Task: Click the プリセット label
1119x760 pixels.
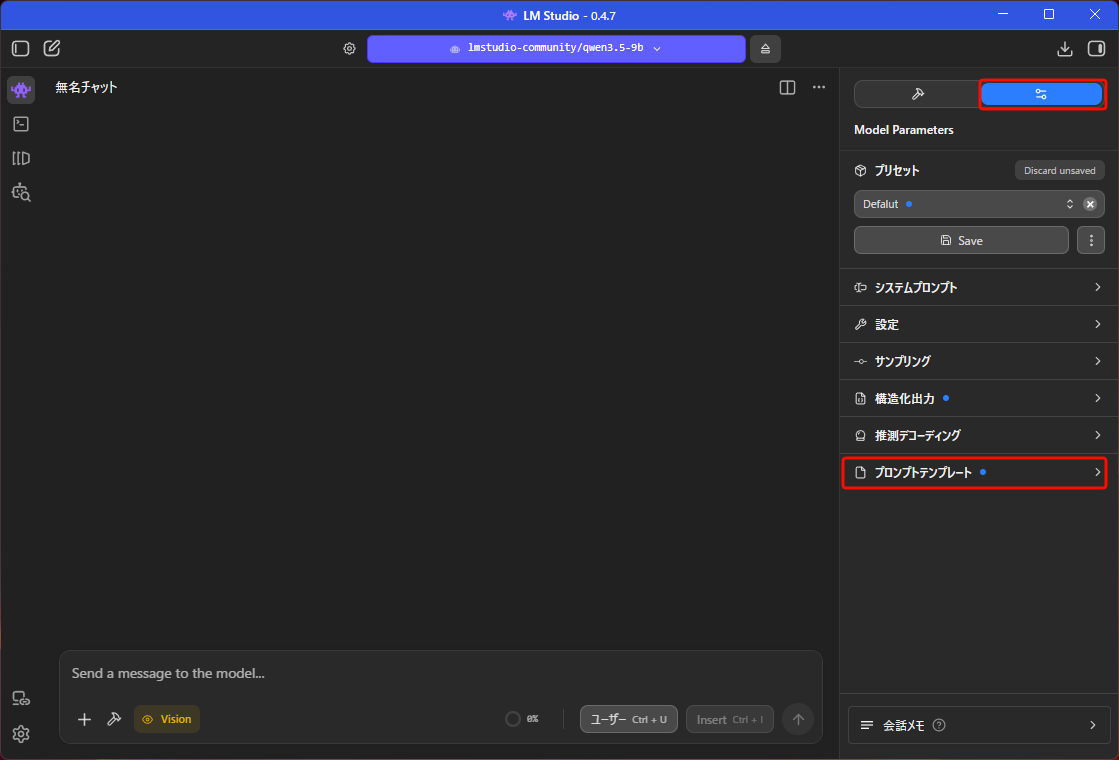Action: pyautogui.click(x=896, y=171)
